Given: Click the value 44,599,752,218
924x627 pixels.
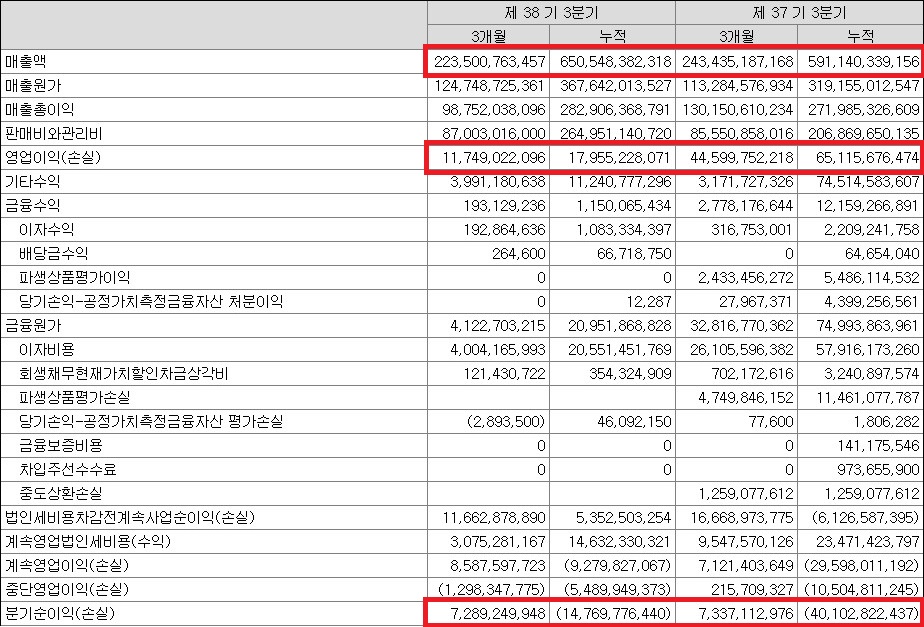Looking at the screenshot, I should coord(741,158).
